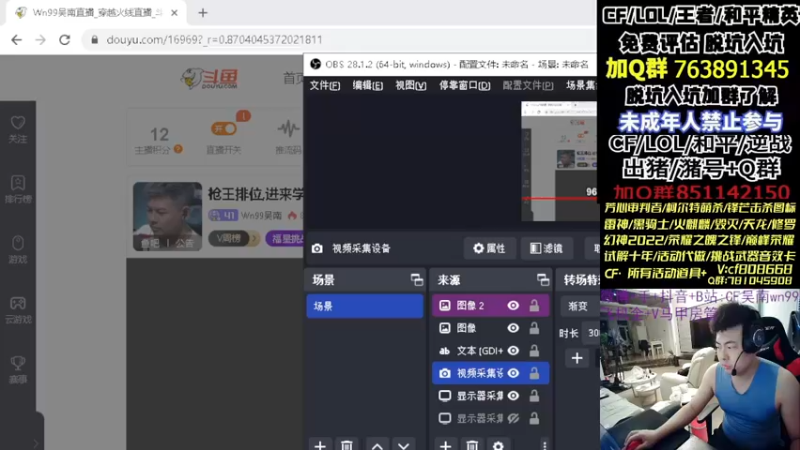Open selected source properties gear
This screenshot has width=800, height=450.
(x=498, y=445)
